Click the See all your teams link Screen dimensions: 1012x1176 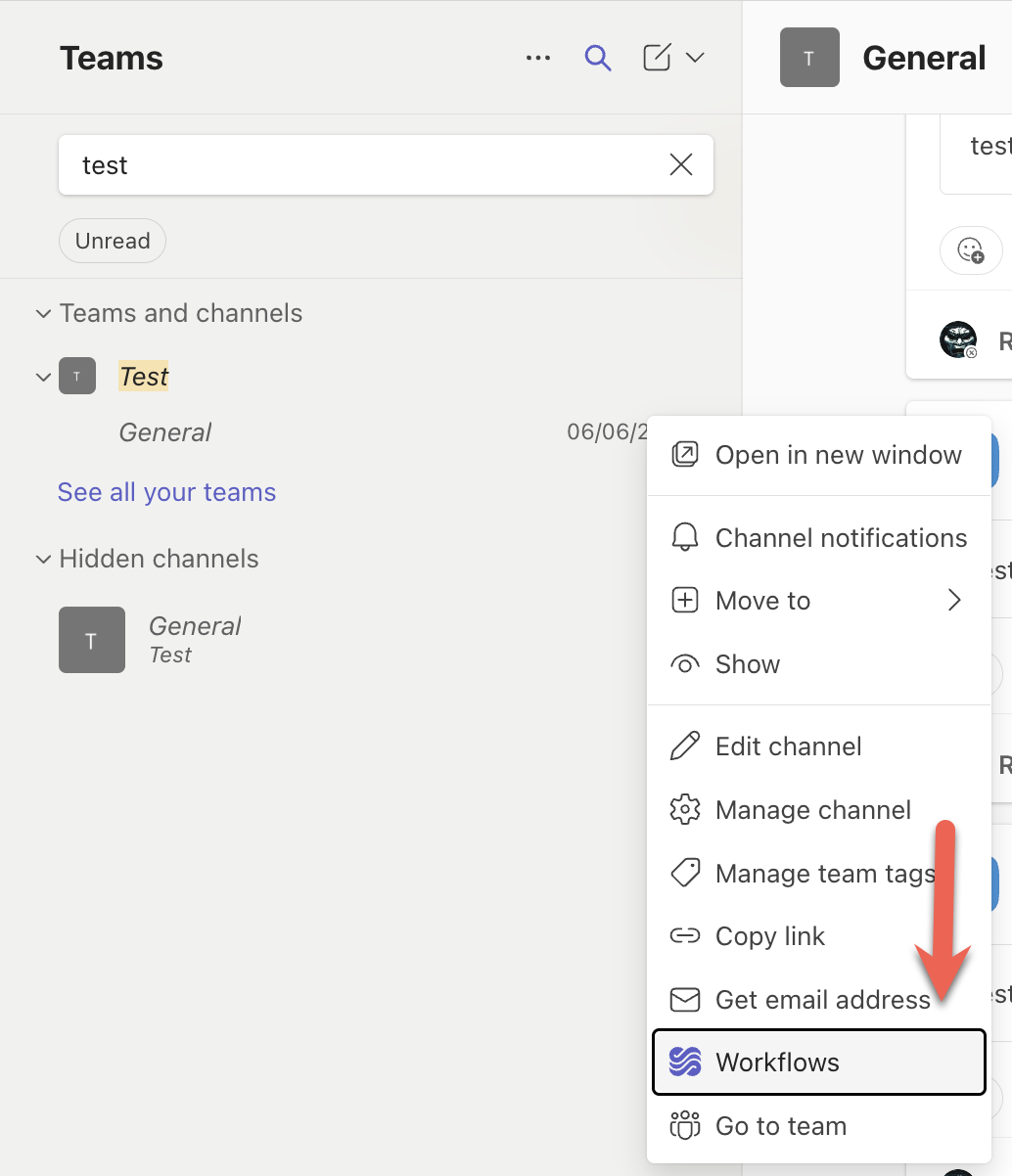coord(166,492)
